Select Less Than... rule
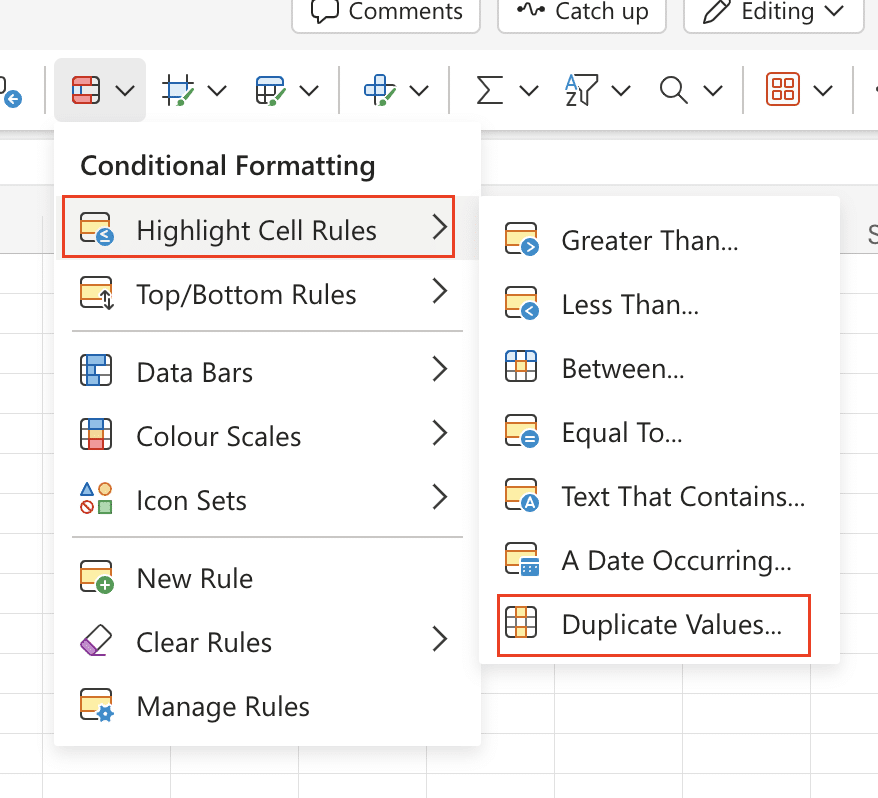878x798 pixels. point(659,304)
